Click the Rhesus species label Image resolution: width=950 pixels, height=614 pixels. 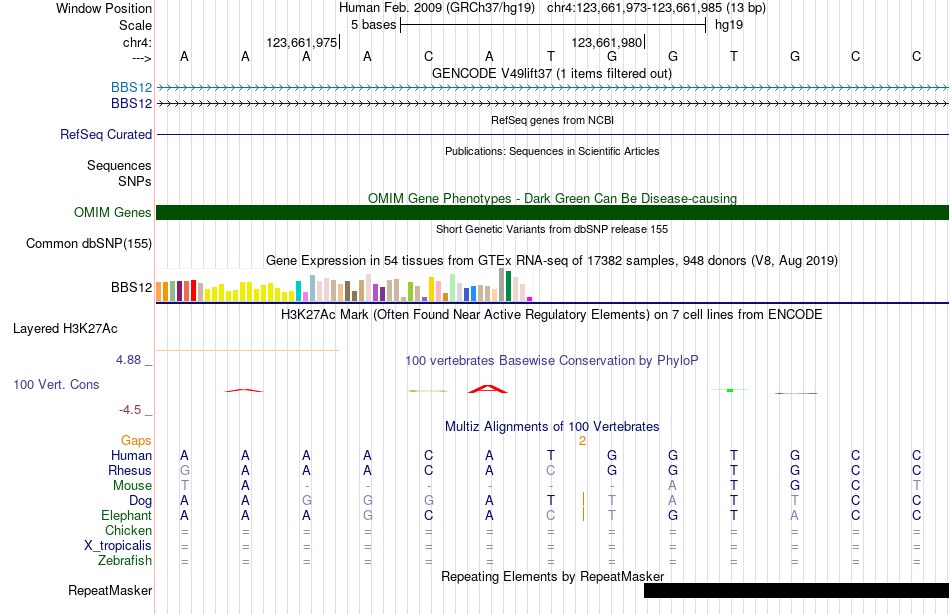(130, 471)
